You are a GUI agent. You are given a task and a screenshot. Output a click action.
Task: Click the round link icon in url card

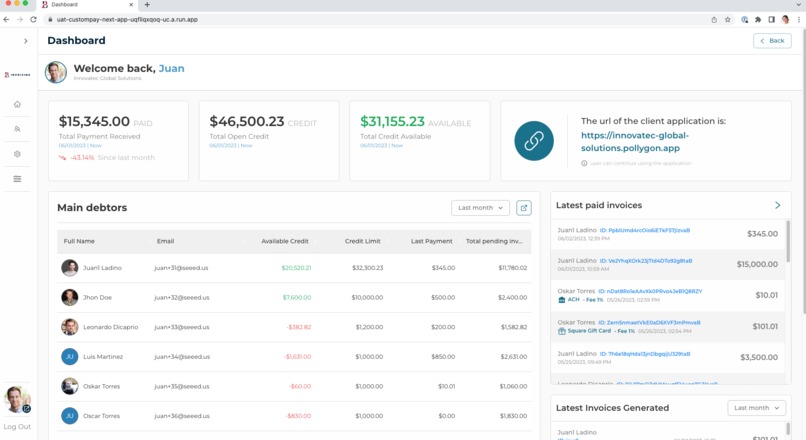tap(534, 141)
